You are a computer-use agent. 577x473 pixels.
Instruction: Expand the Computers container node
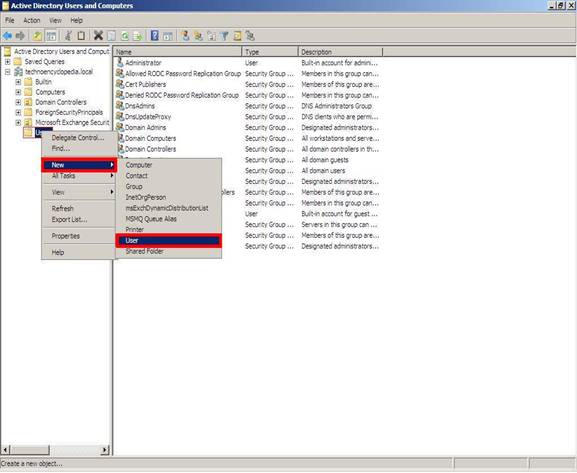coord(18,92)
